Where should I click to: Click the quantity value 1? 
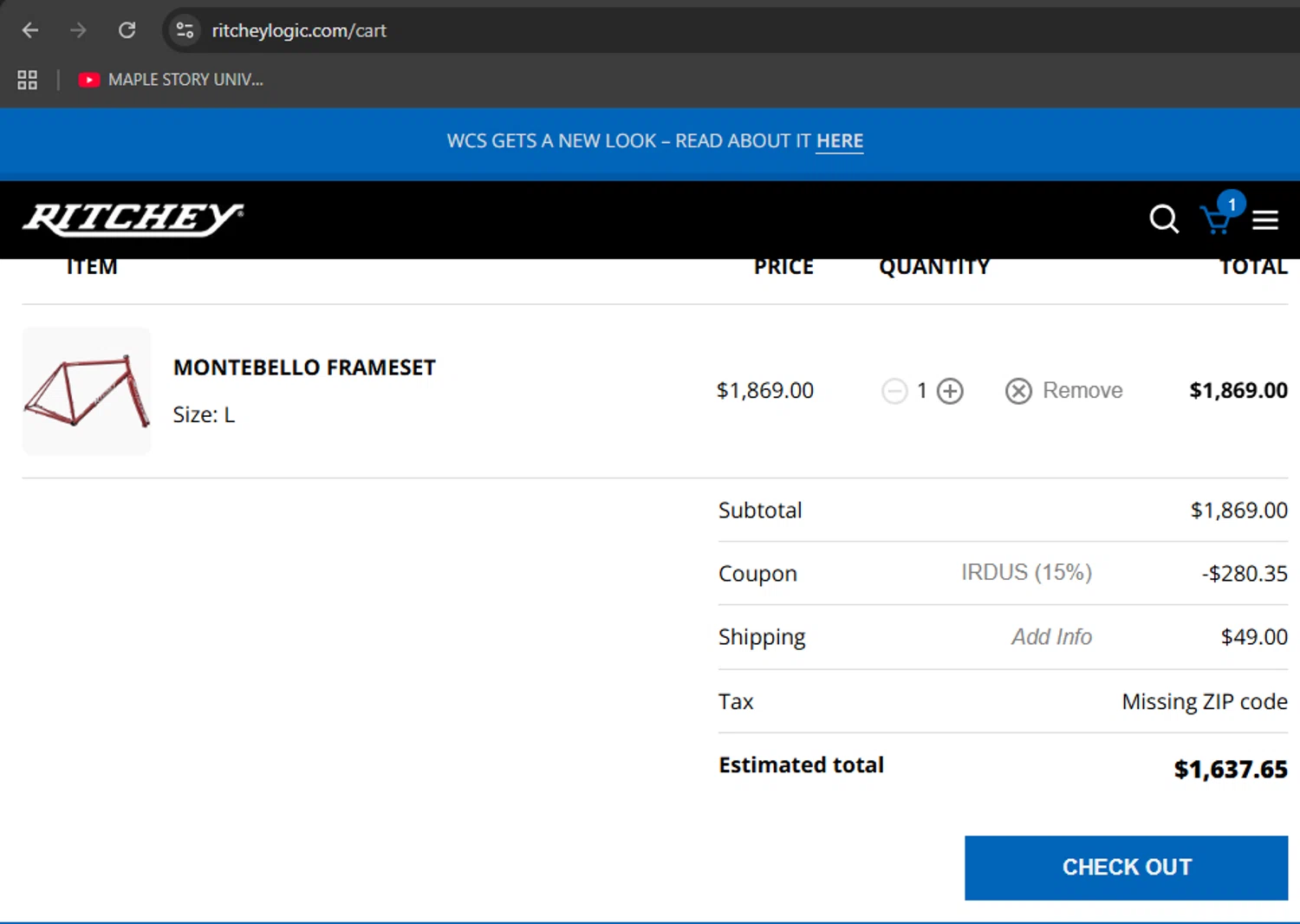(x=922, y=391)
